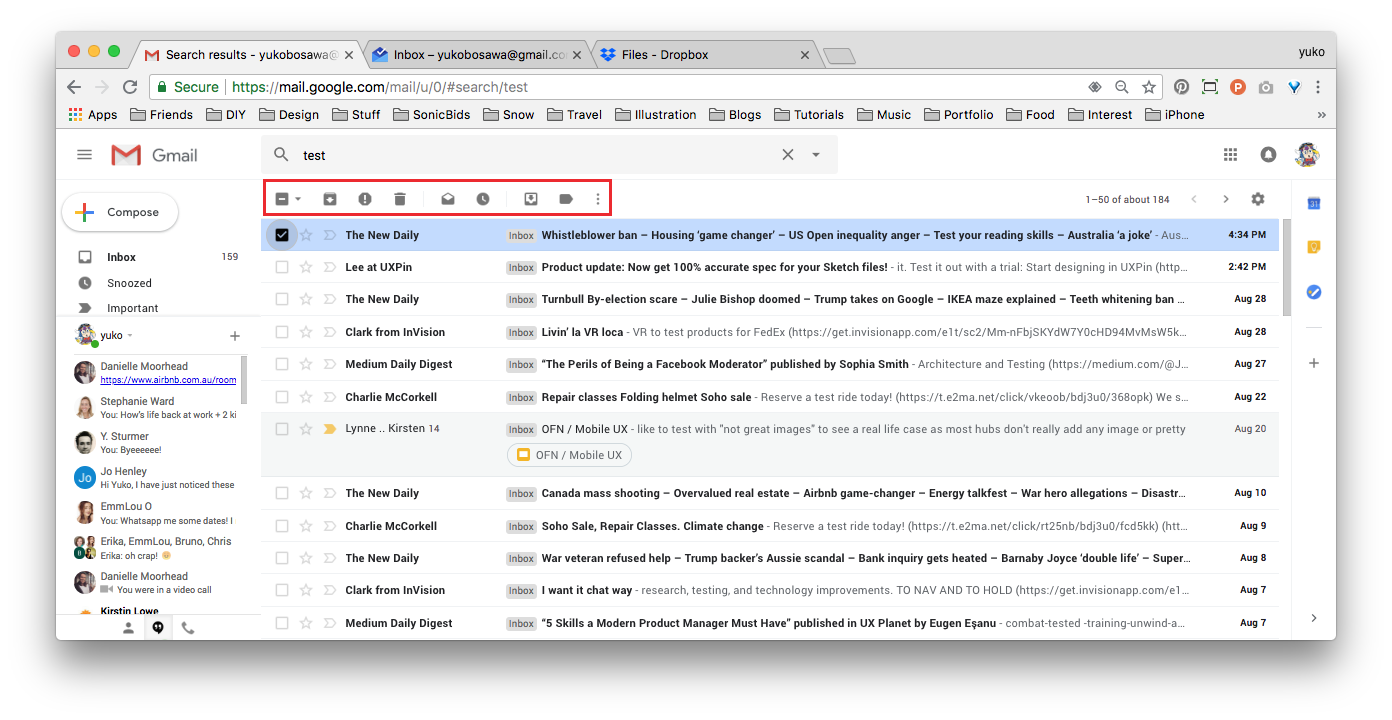The height and width of the screenshot is (720, 1392).
Task: Open the More options three-dot menu
Action: click(598, 199)
